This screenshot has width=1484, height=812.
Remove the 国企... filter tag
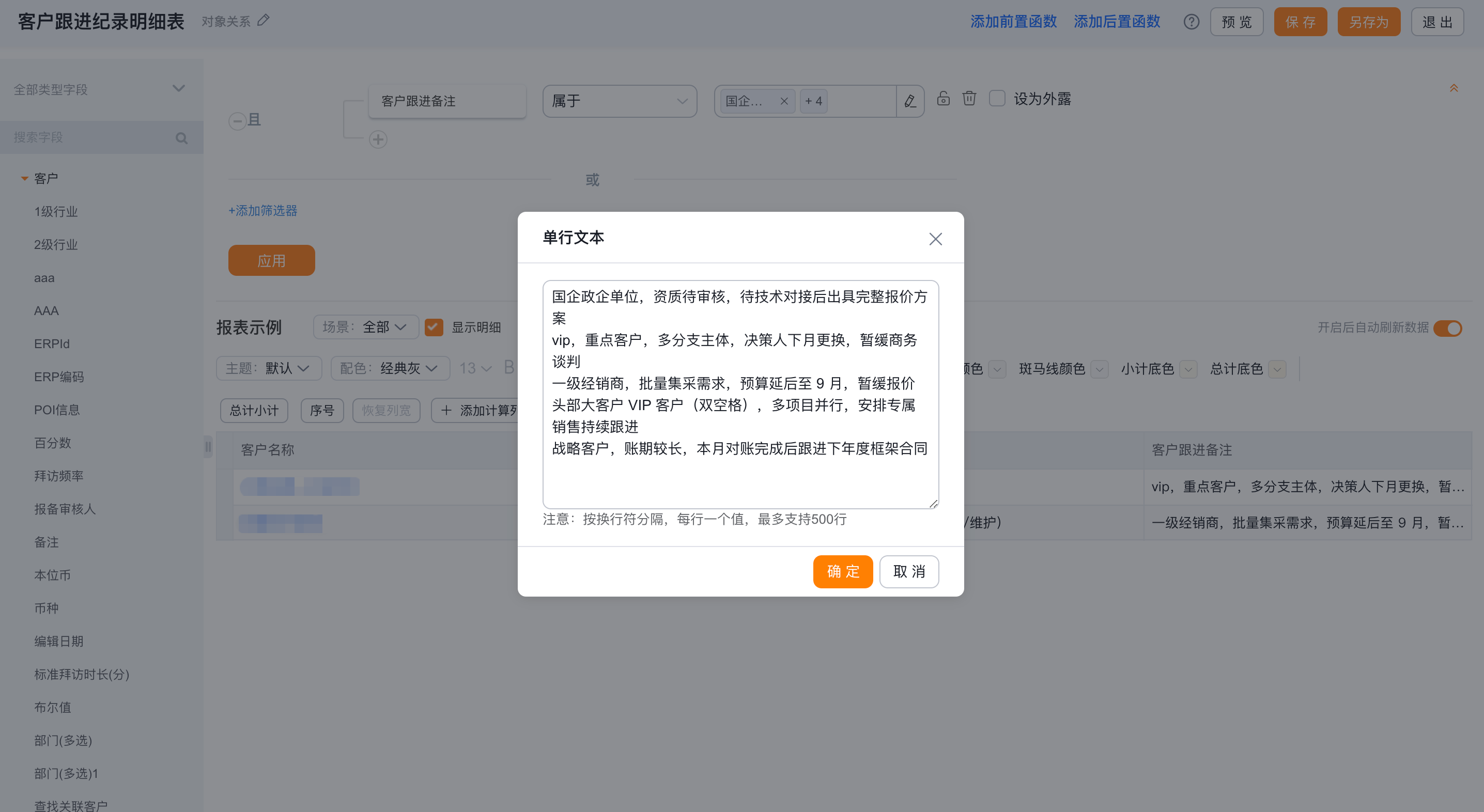point(783,101)
